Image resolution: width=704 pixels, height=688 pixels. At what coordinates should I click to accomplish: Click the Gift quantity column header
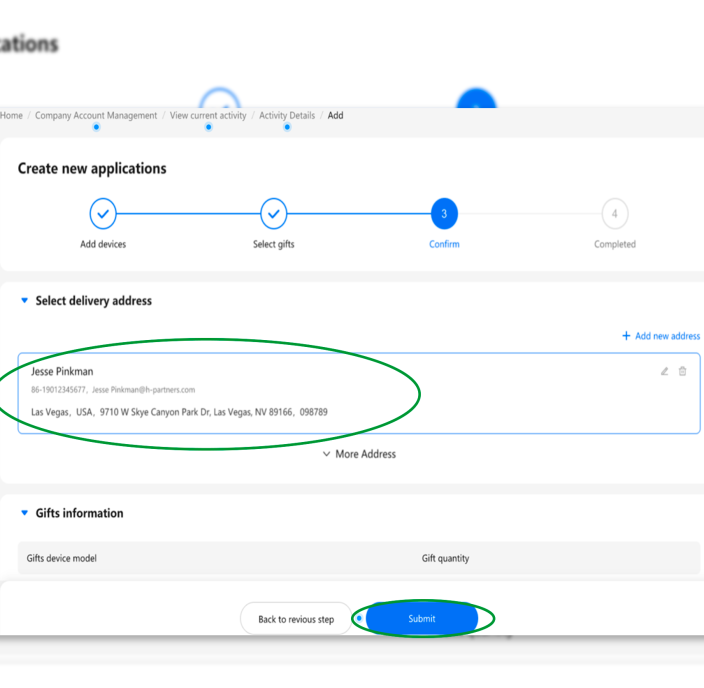click(x=445, y=558)
